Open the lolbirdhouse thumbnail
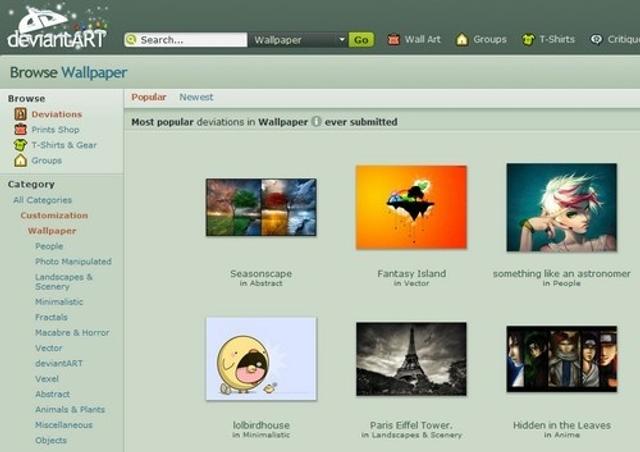This screenshot has height=452, width=640. tap(261, 359)
